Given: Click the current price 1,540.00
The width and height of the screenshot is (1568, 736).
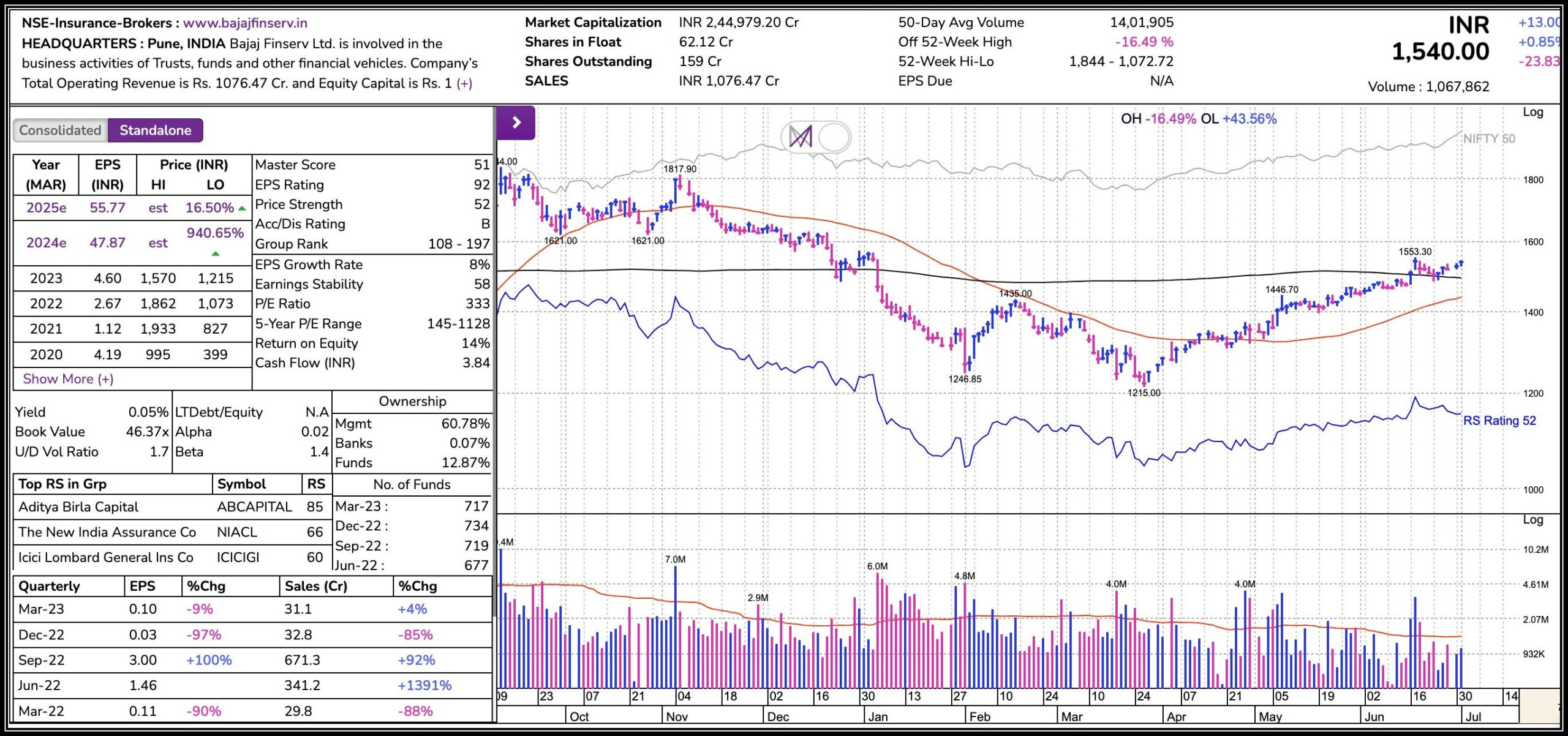Looking at the screenshot, I should pos(1441,51).
